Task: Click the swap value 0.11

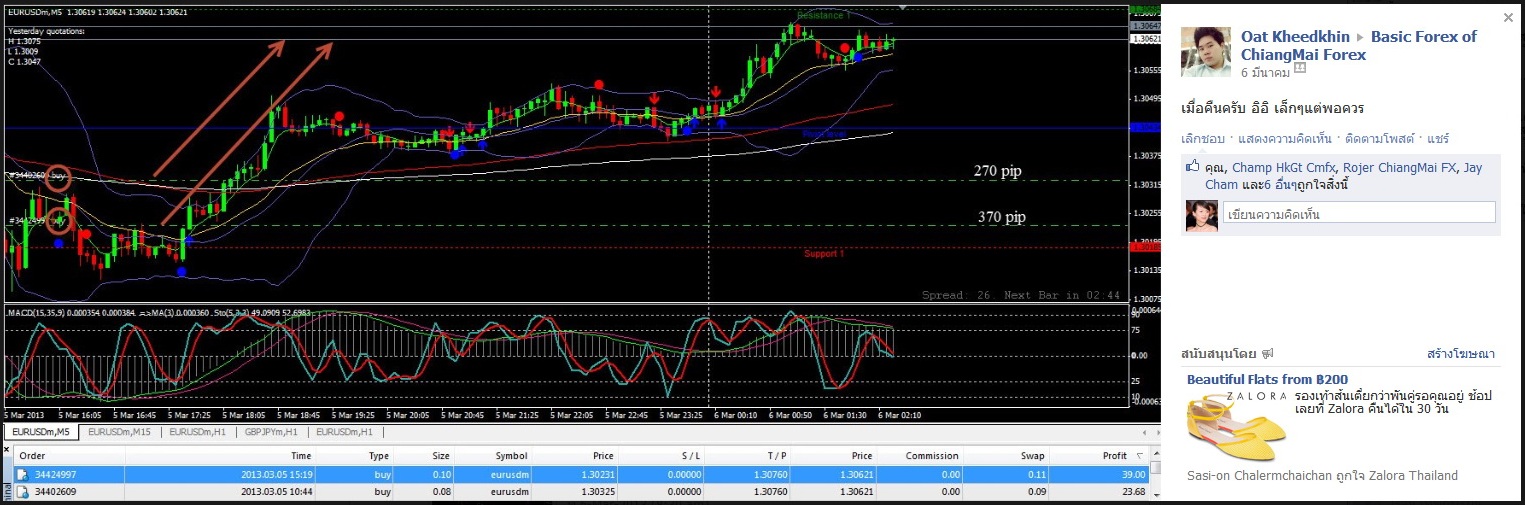Action: [1036, 473]
